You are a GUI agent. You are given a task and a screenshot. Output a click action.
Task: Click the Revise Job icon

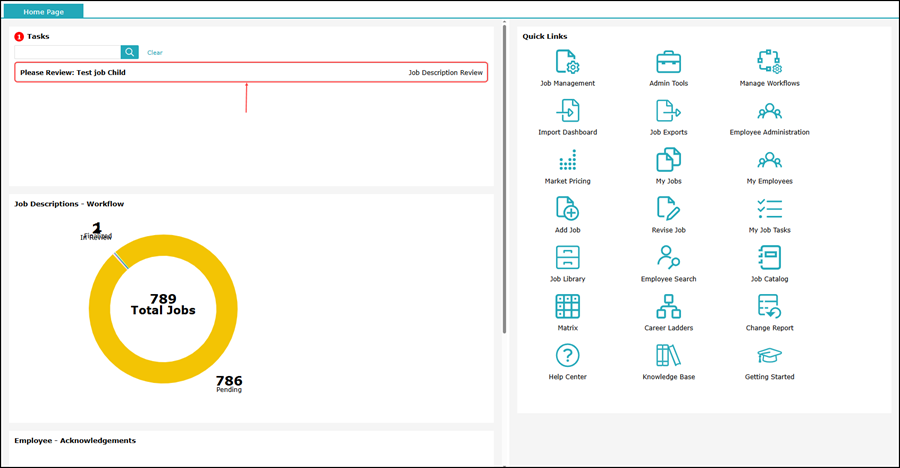point(668,208)
